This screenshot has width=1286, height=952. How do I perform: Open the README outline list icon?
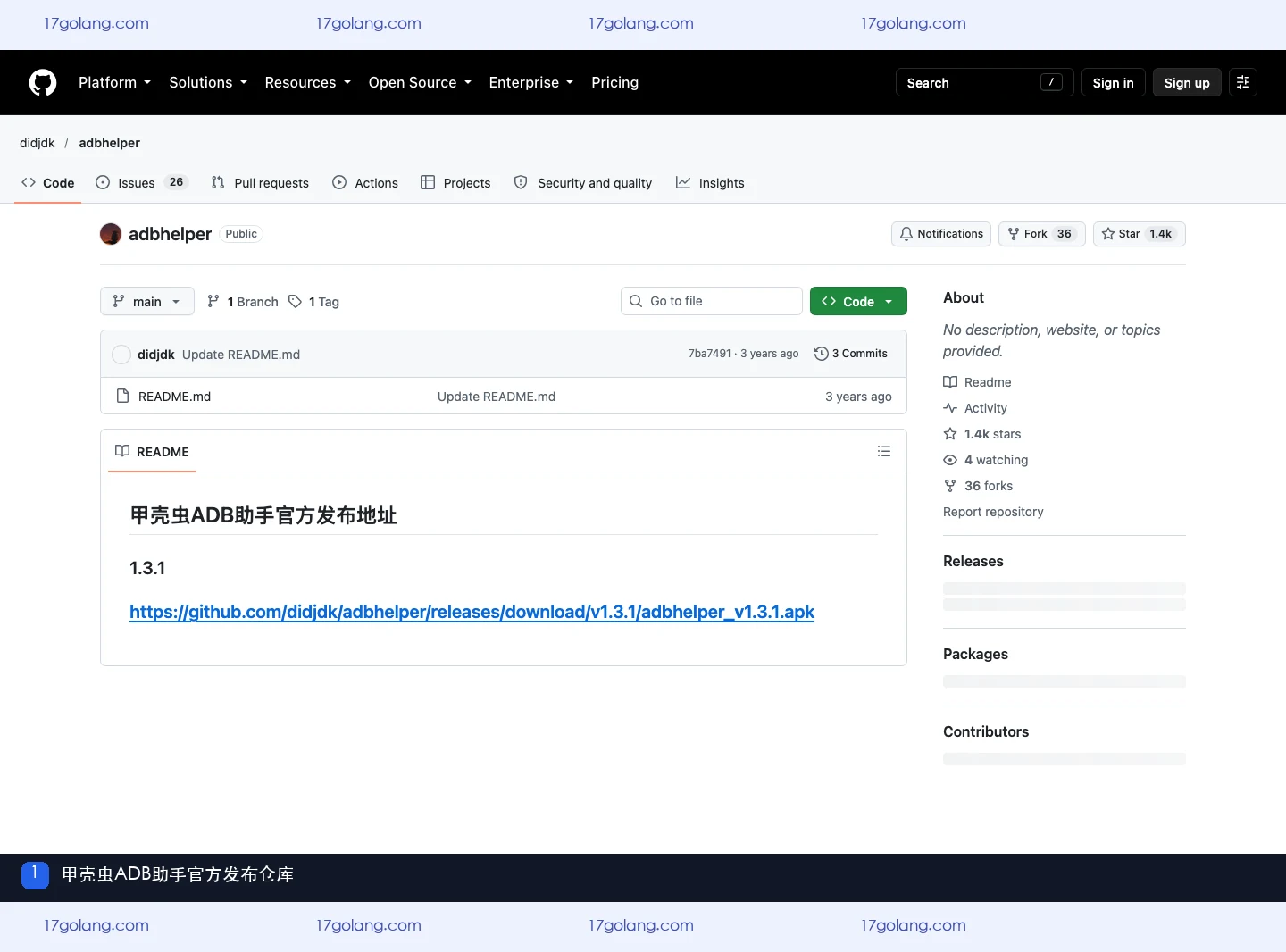(x=884, y=451)
